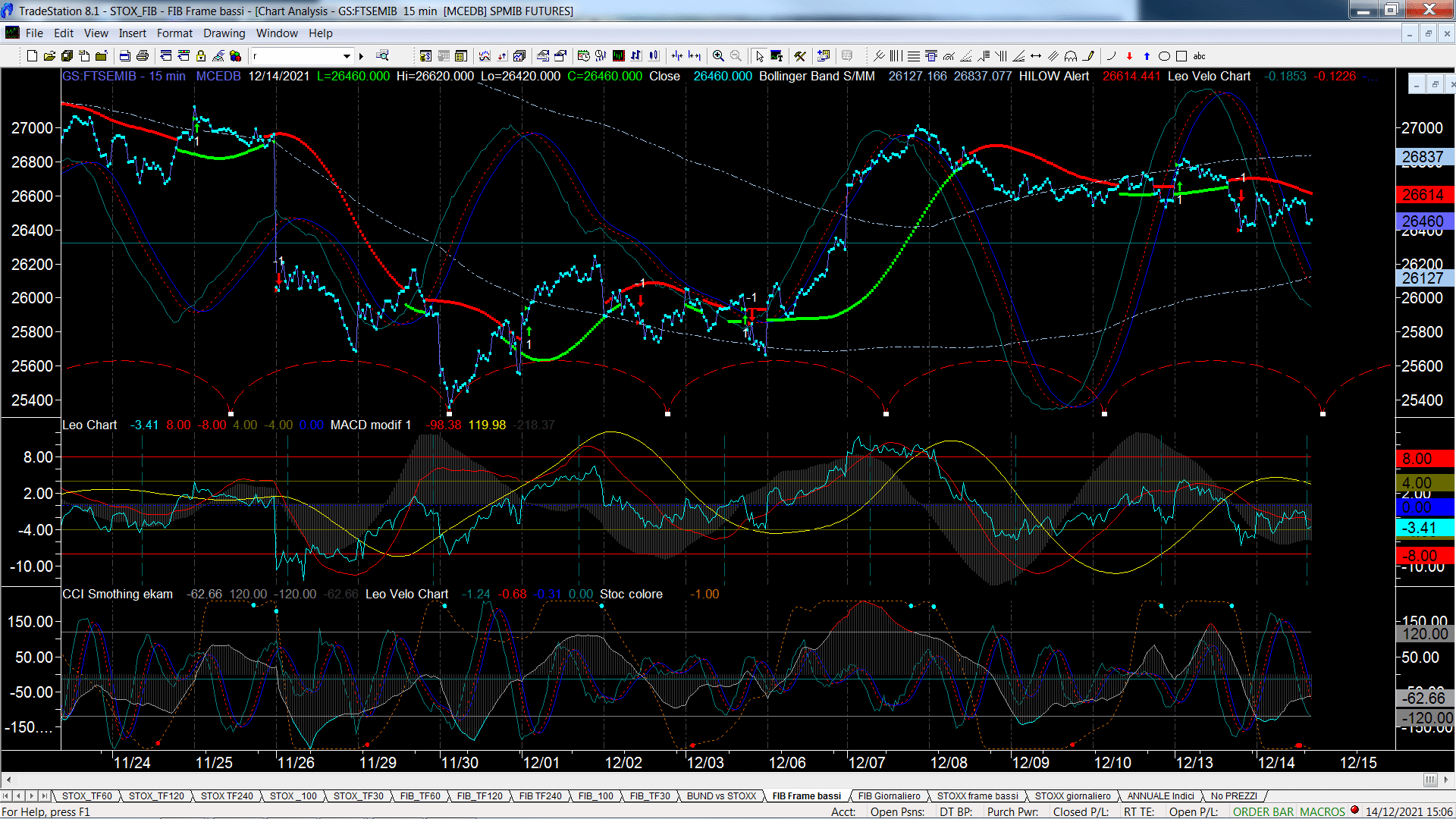The image size is (1456, 819).
Task: Switch to the No PREZZI tab
Action: pos(1234,795)
